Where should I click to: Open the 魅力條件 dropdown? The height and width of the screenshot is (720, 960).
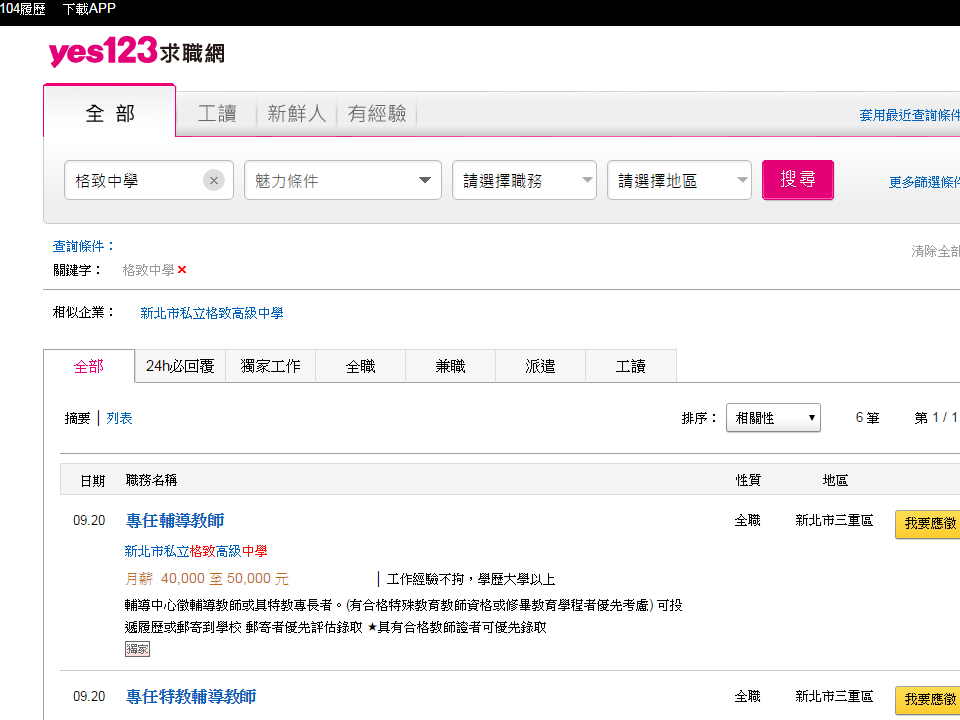(342, 181)
